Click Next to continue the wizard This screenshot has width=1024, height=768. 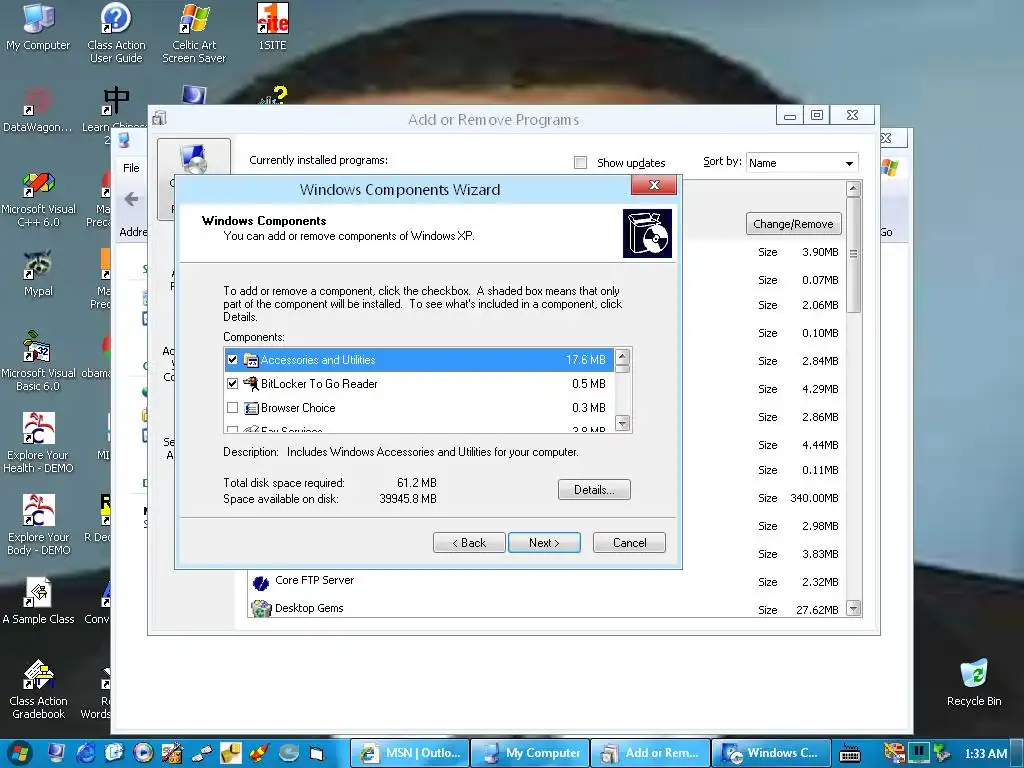click(x=544, y=543)
